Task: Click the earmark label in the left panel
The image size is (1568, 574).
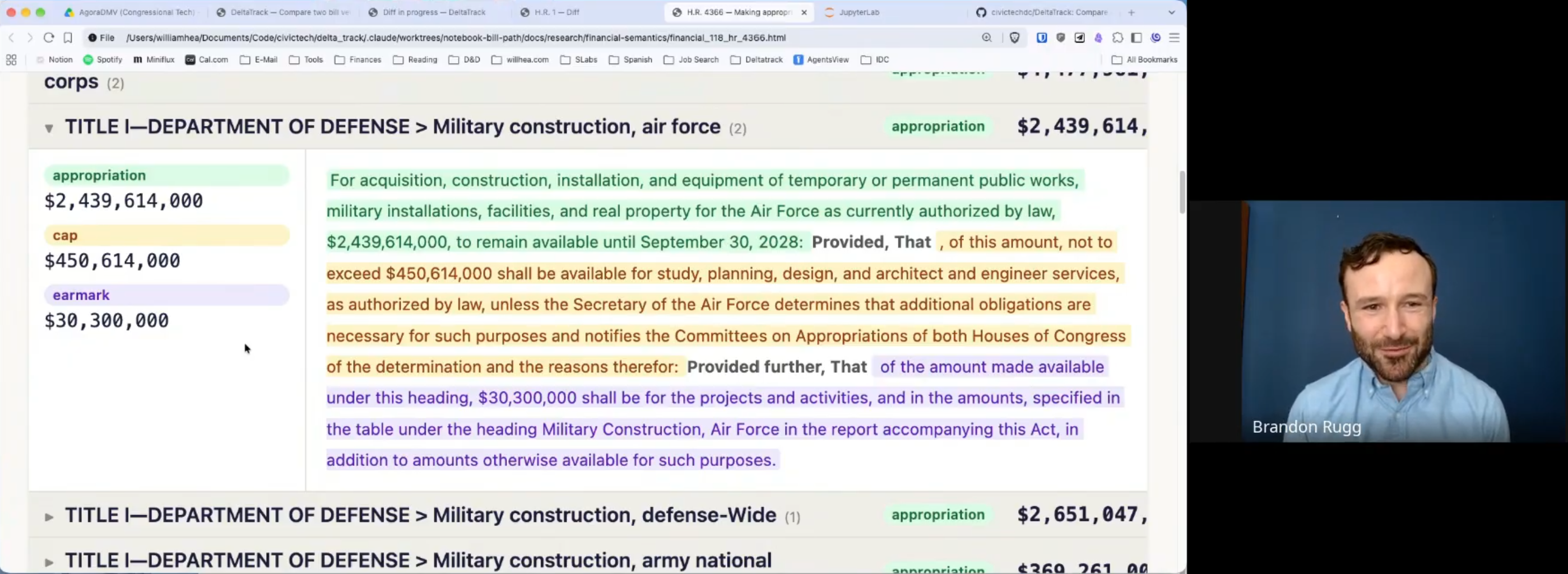Action: pyautogui.click(x=167, y=295)
